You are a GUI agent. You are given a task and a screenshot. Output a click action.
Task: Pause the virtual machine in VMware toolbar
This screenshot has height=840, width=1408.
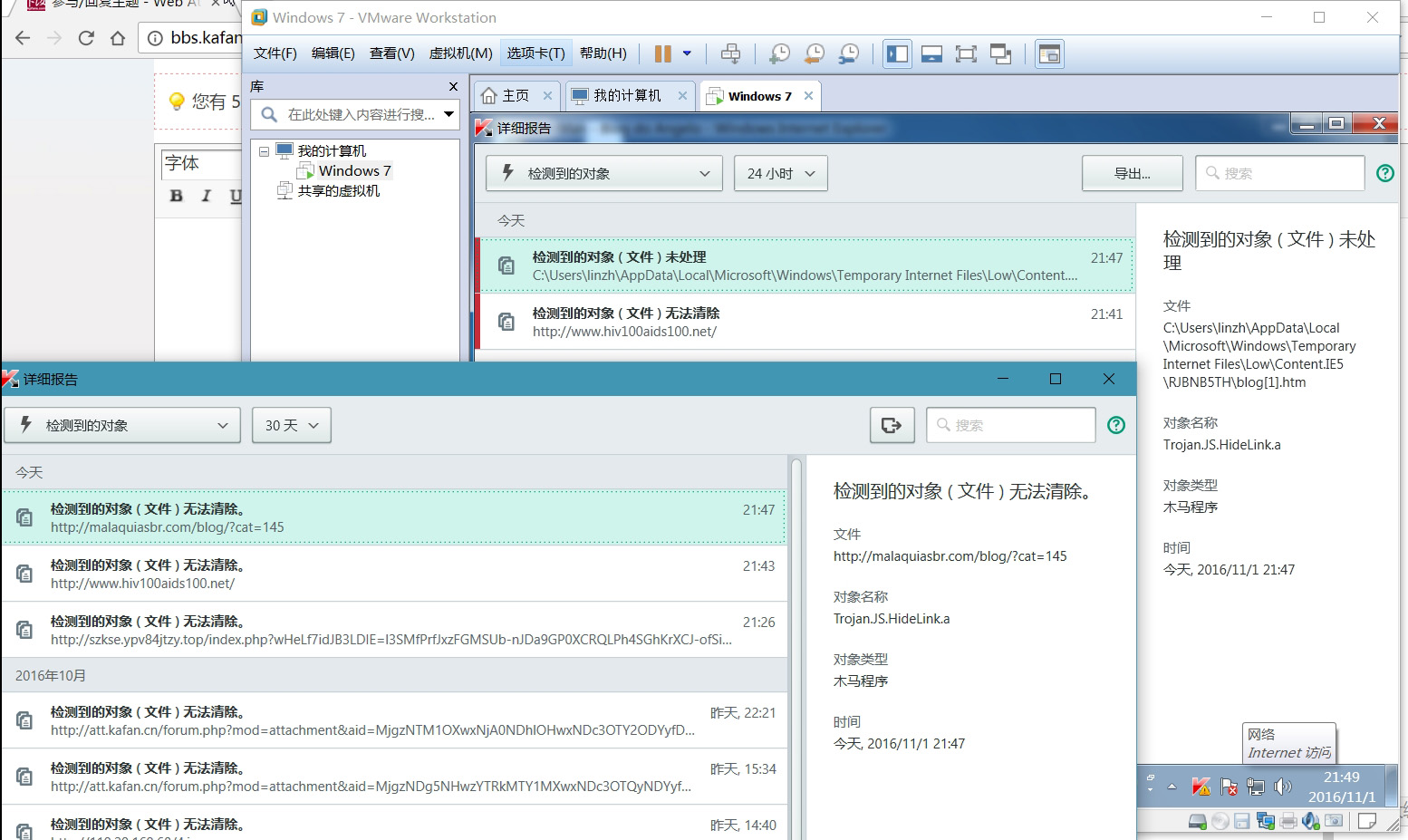[663, 54]
